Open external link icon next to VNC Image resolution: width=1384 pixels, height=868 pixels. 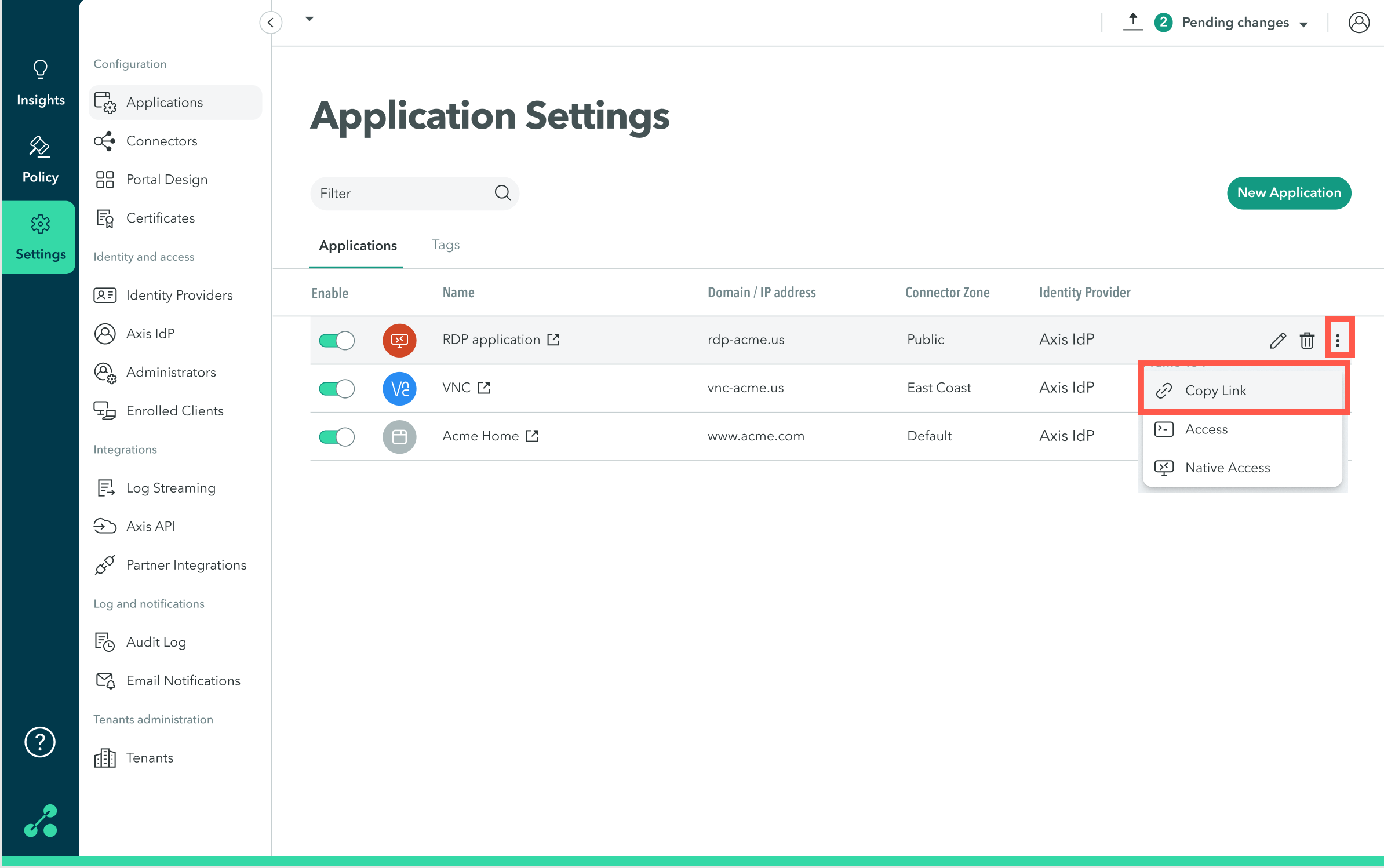(484, 388)
